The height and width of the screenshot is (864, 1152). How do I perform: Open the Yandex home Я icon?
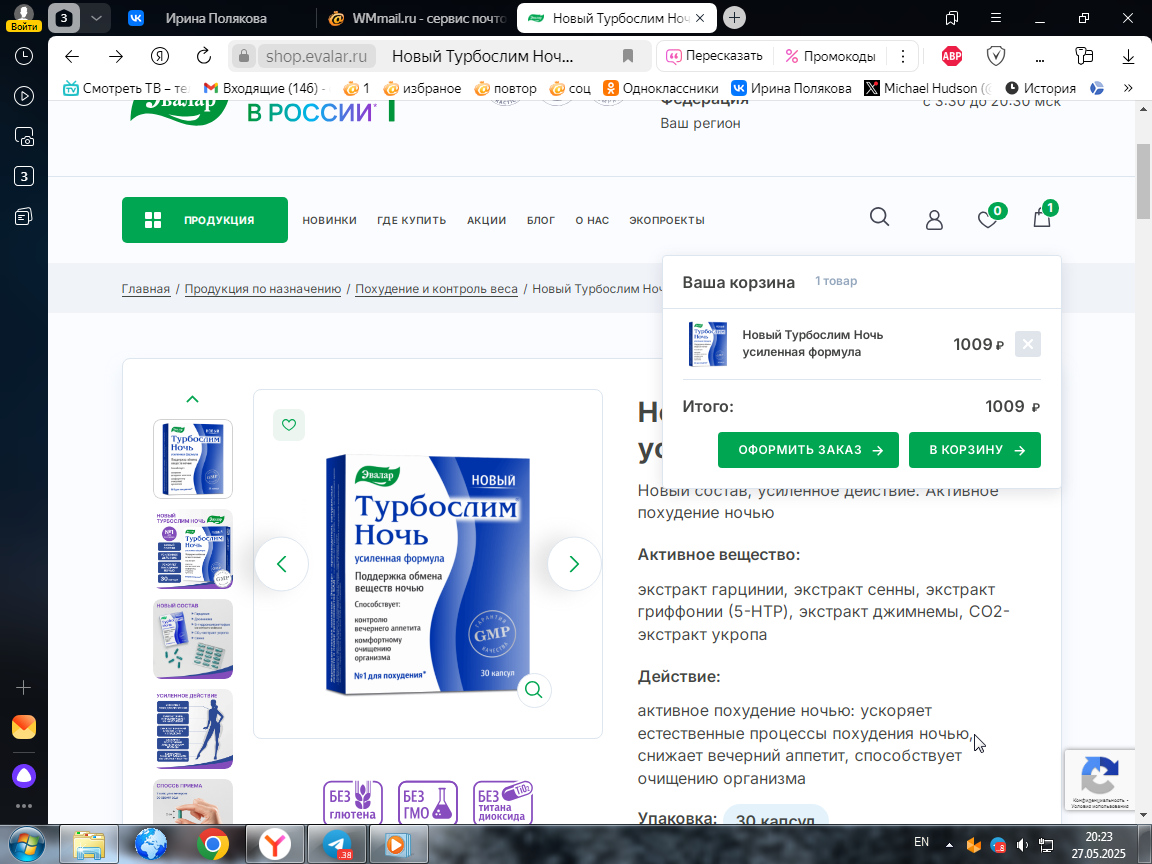[x=160, y=56]
